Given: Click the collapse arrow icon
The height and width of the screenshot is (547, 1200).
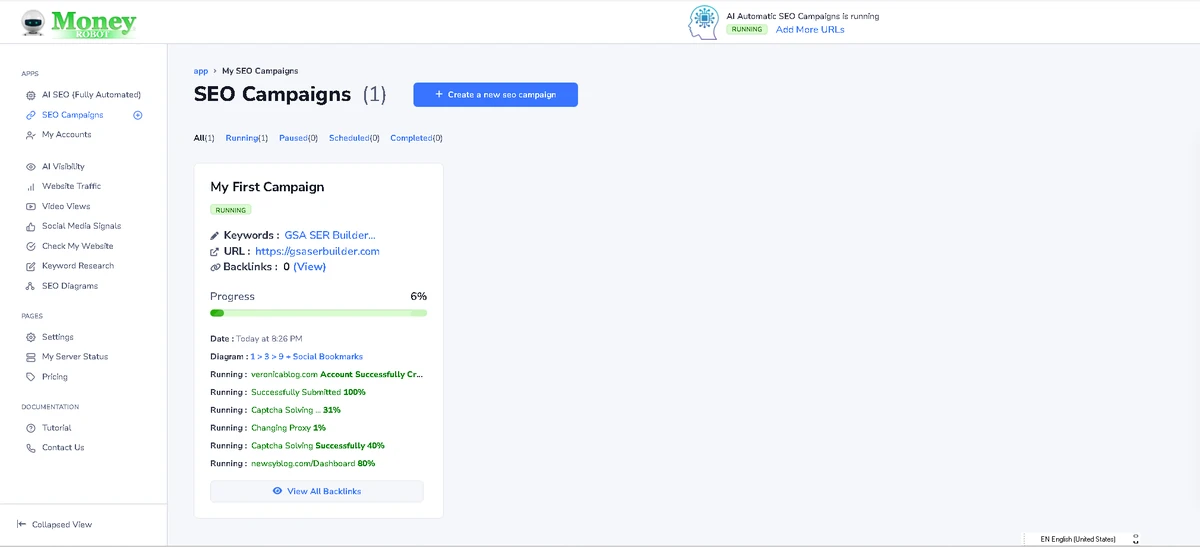Looking at the screenshot, I should 22,524.
